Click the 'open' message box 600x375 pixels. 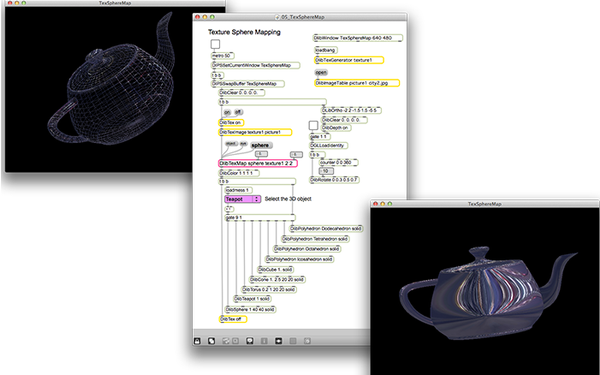(321, 72)
